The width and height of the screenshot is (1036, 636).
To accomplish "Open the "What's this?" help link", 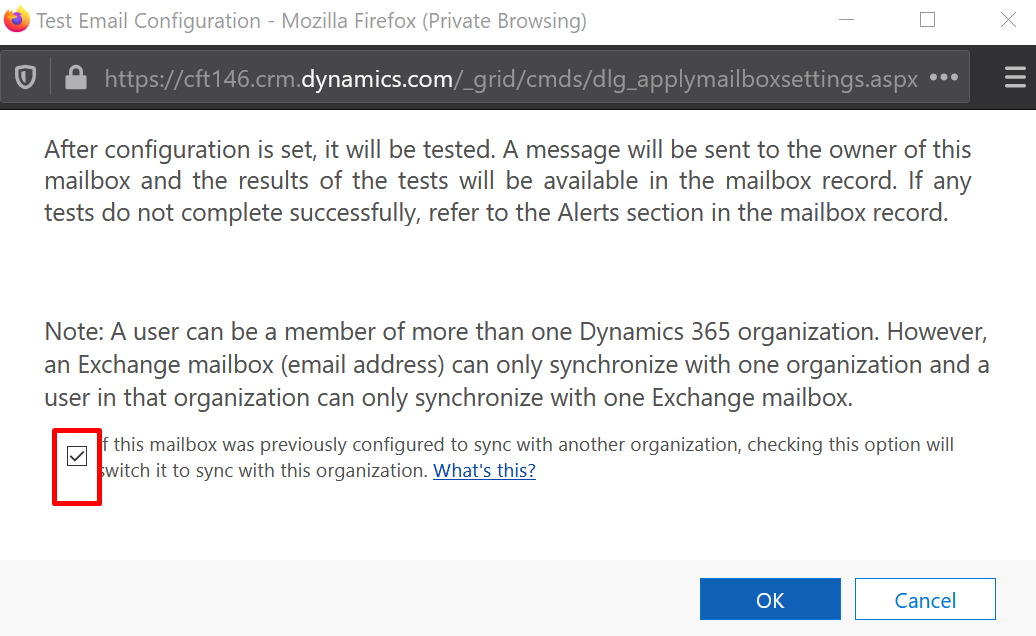I will click(x=484, y=470).
